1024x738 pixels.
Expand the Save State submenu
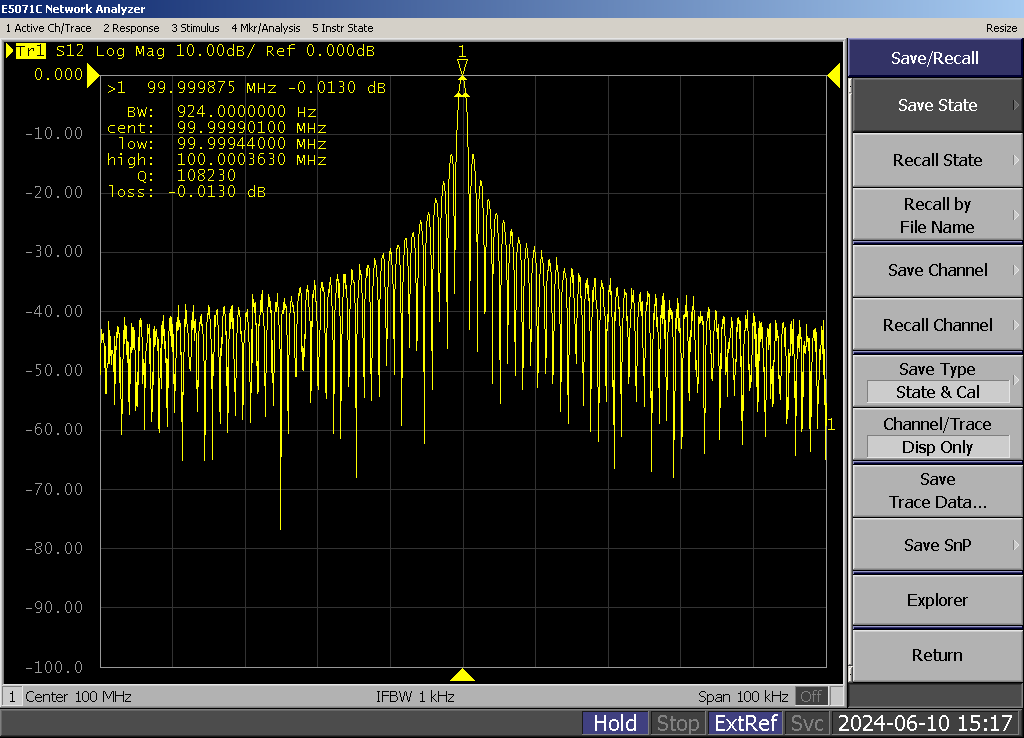[x=937, y=105]
